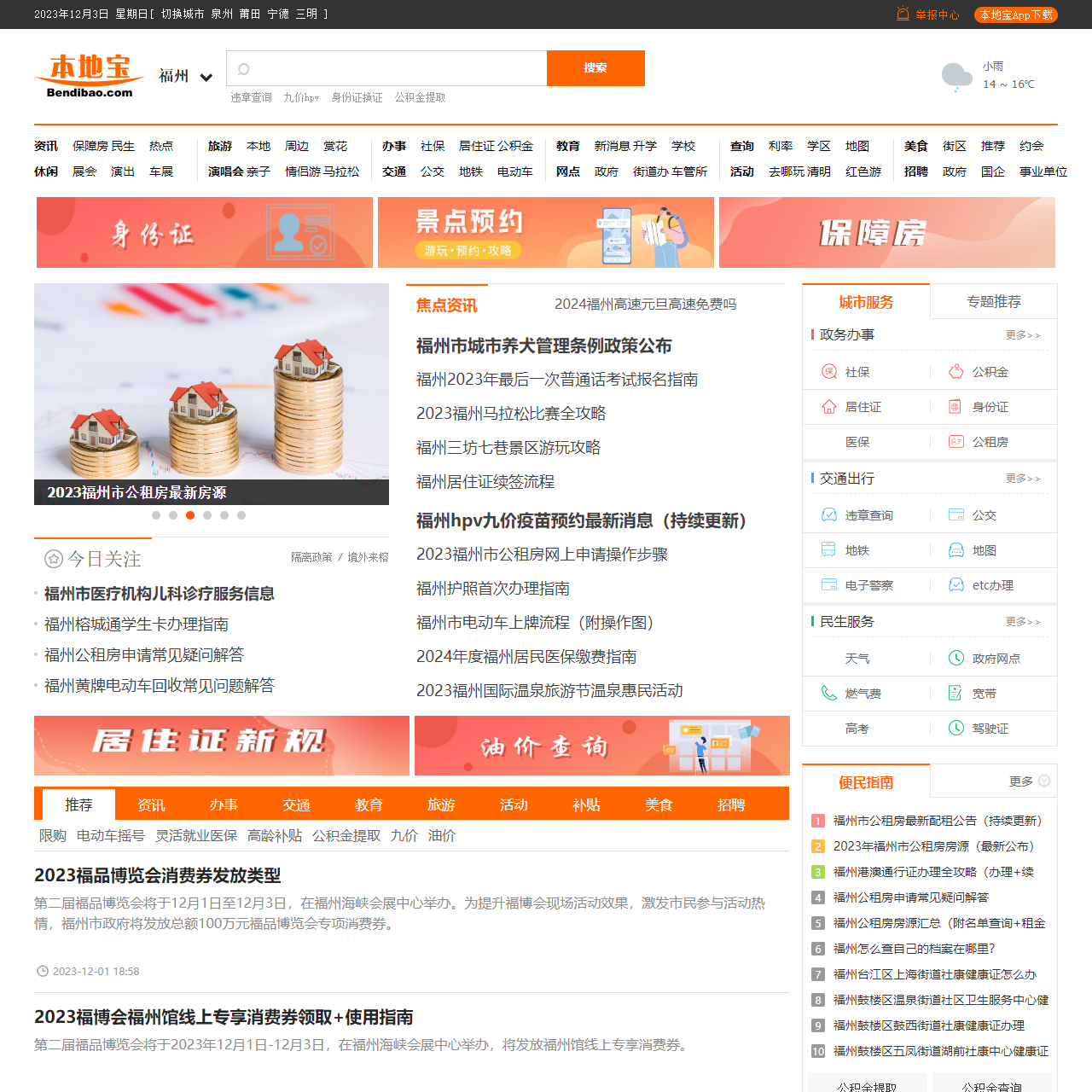
Task: Open 福州居住证续签流程 article
Action: 485,482
